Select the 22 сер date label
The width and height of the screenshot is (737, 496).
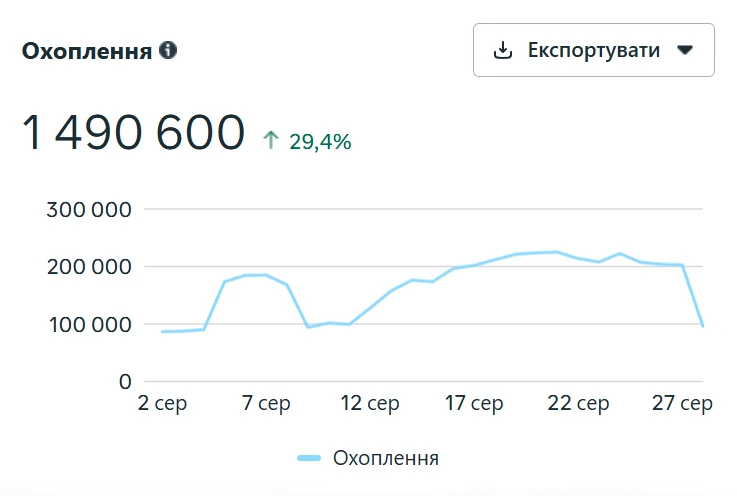point(578,403)
